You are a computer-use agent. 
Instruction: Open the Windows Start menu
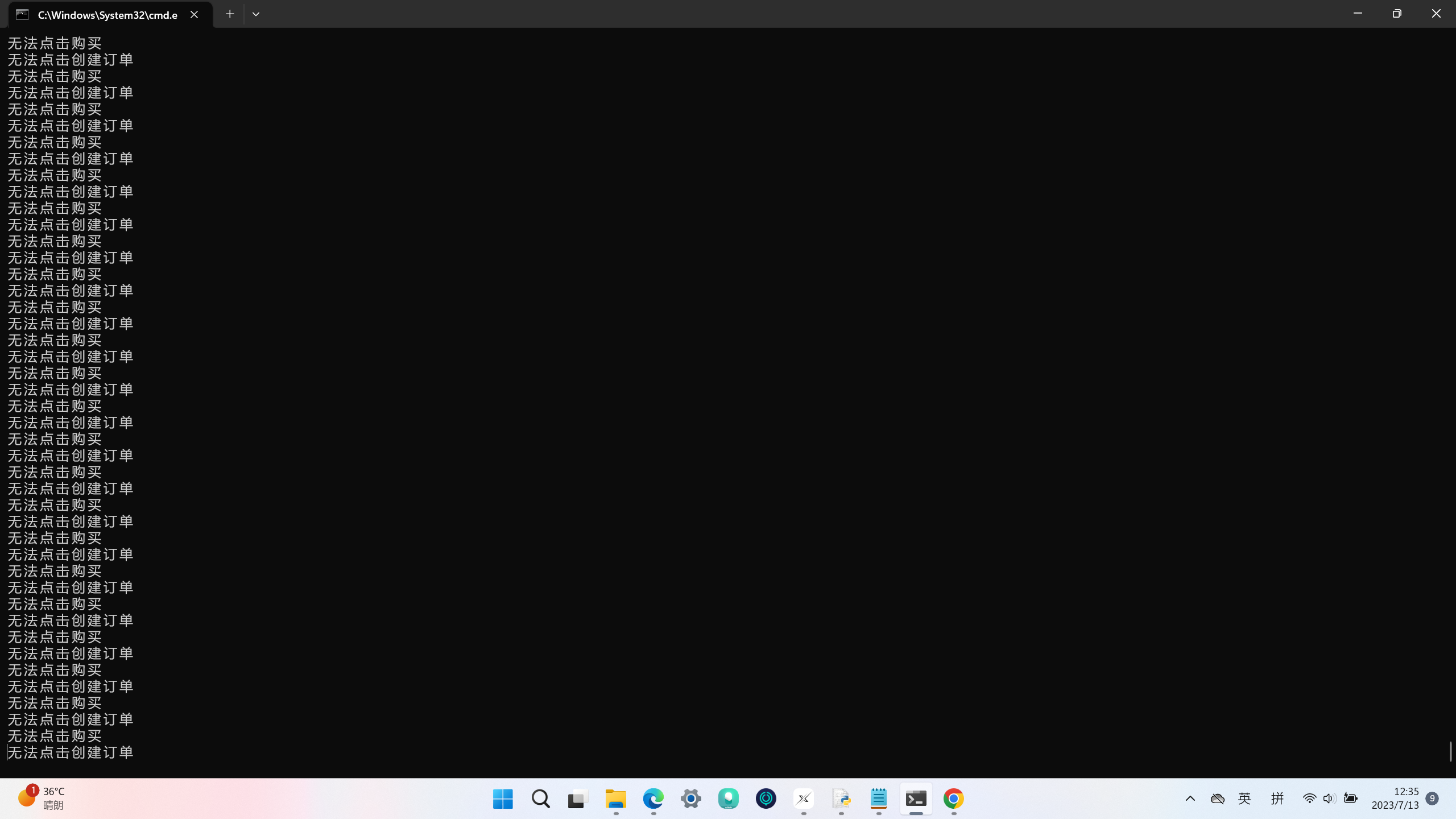(503, 799)
